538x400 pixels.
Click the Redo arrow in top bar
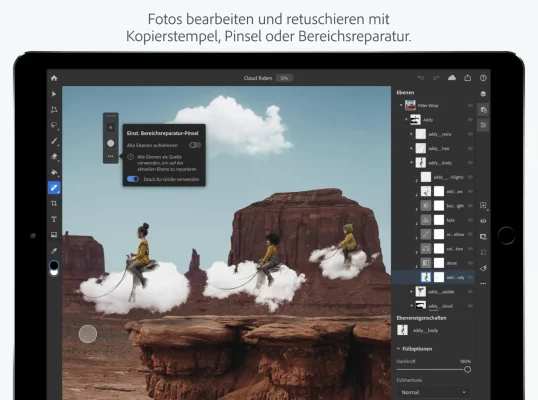pyautogui.click(x=436, y=78)
